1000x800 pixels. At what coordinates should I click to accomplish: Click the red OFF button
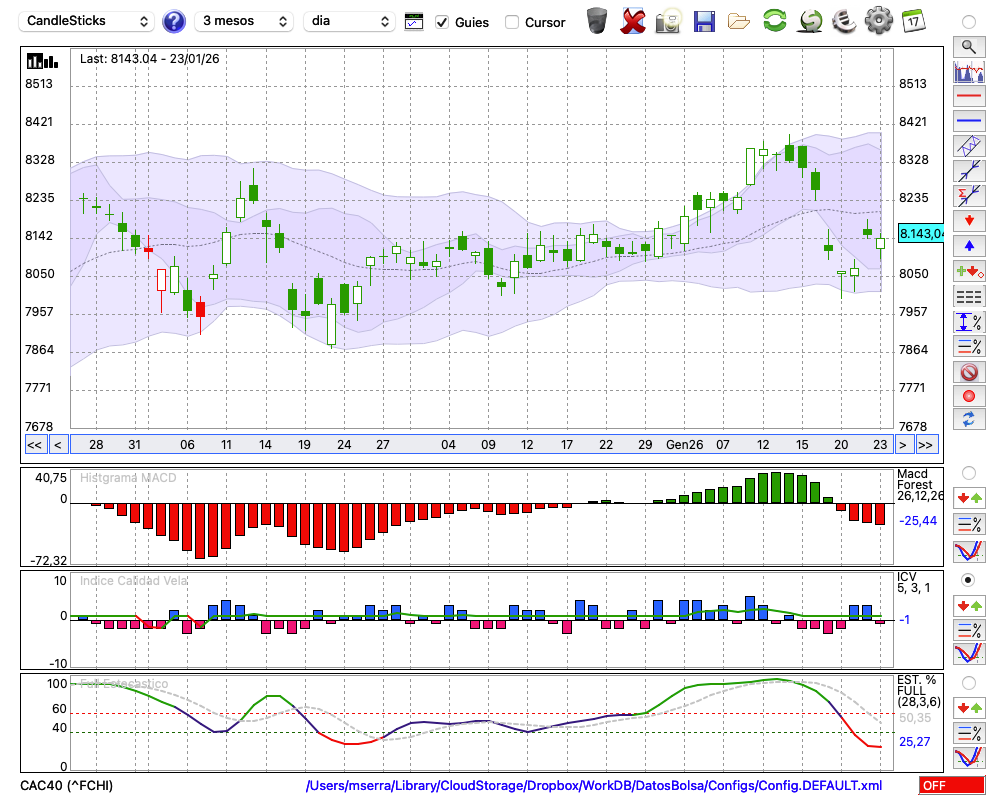point(951,786)
